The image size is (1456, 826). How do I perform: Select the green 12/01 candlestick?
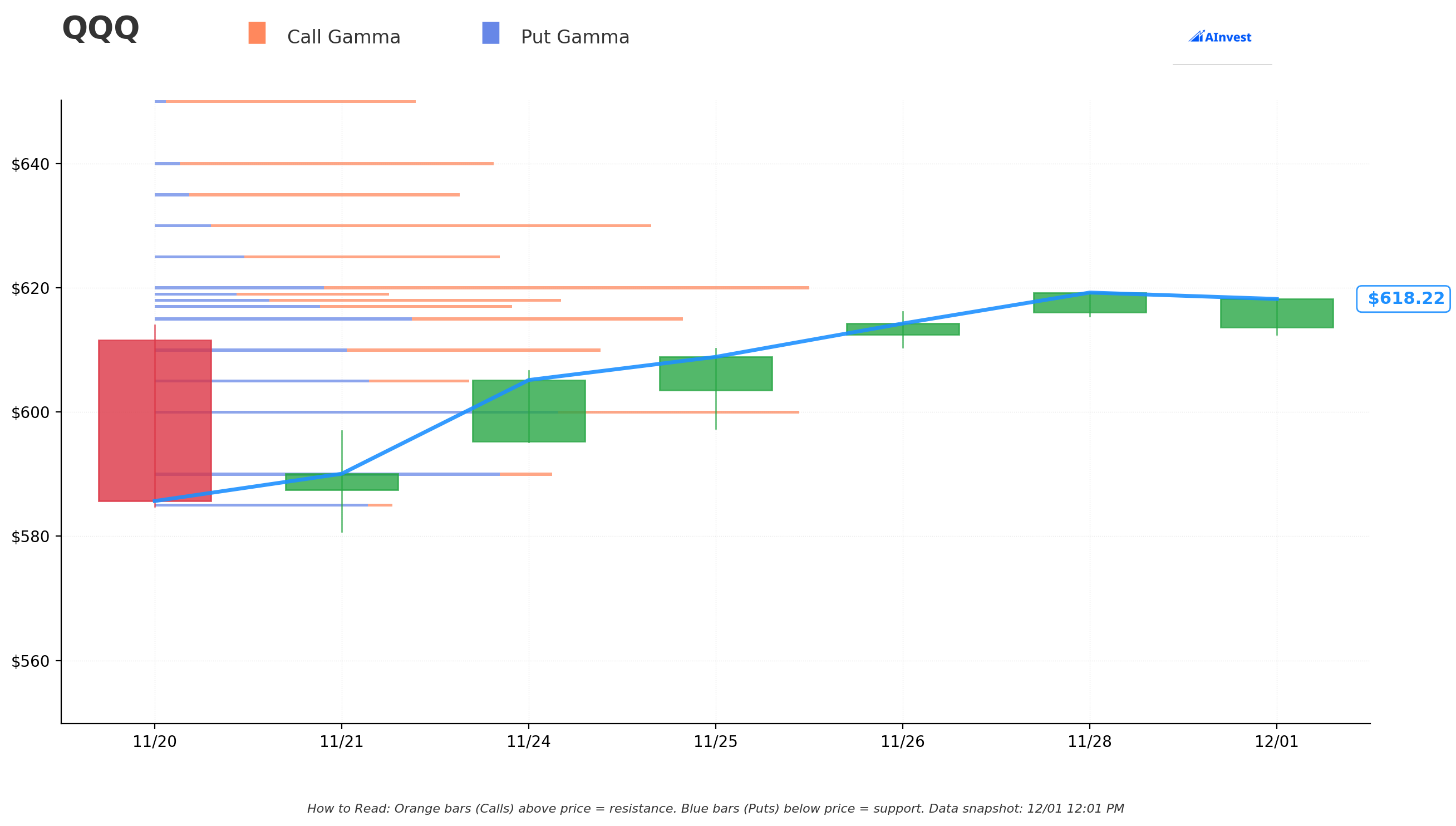tap(1277, 313)
